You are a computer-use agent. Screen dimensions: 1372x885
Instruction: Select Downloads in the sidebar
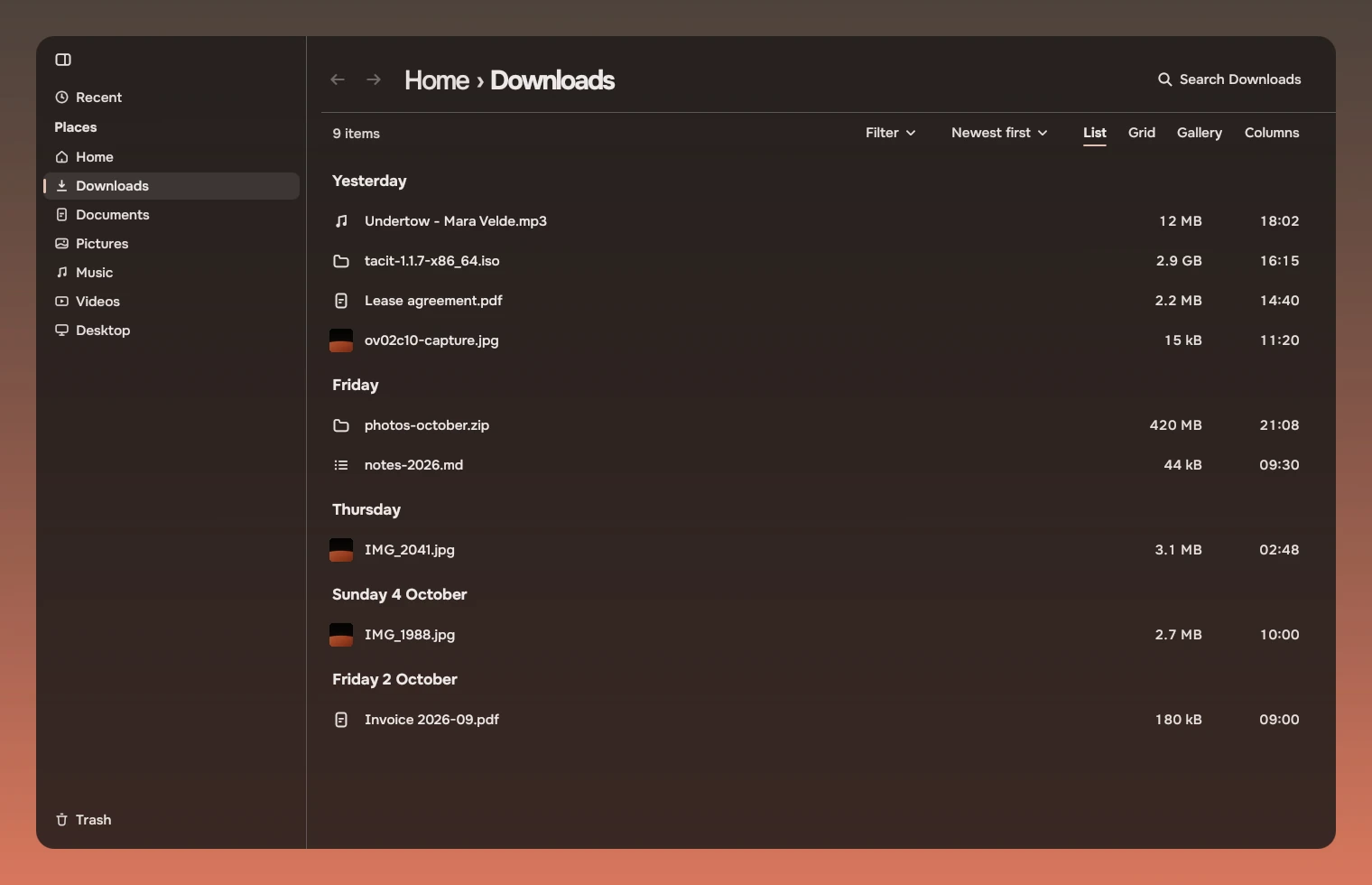(x=171, y=186)
